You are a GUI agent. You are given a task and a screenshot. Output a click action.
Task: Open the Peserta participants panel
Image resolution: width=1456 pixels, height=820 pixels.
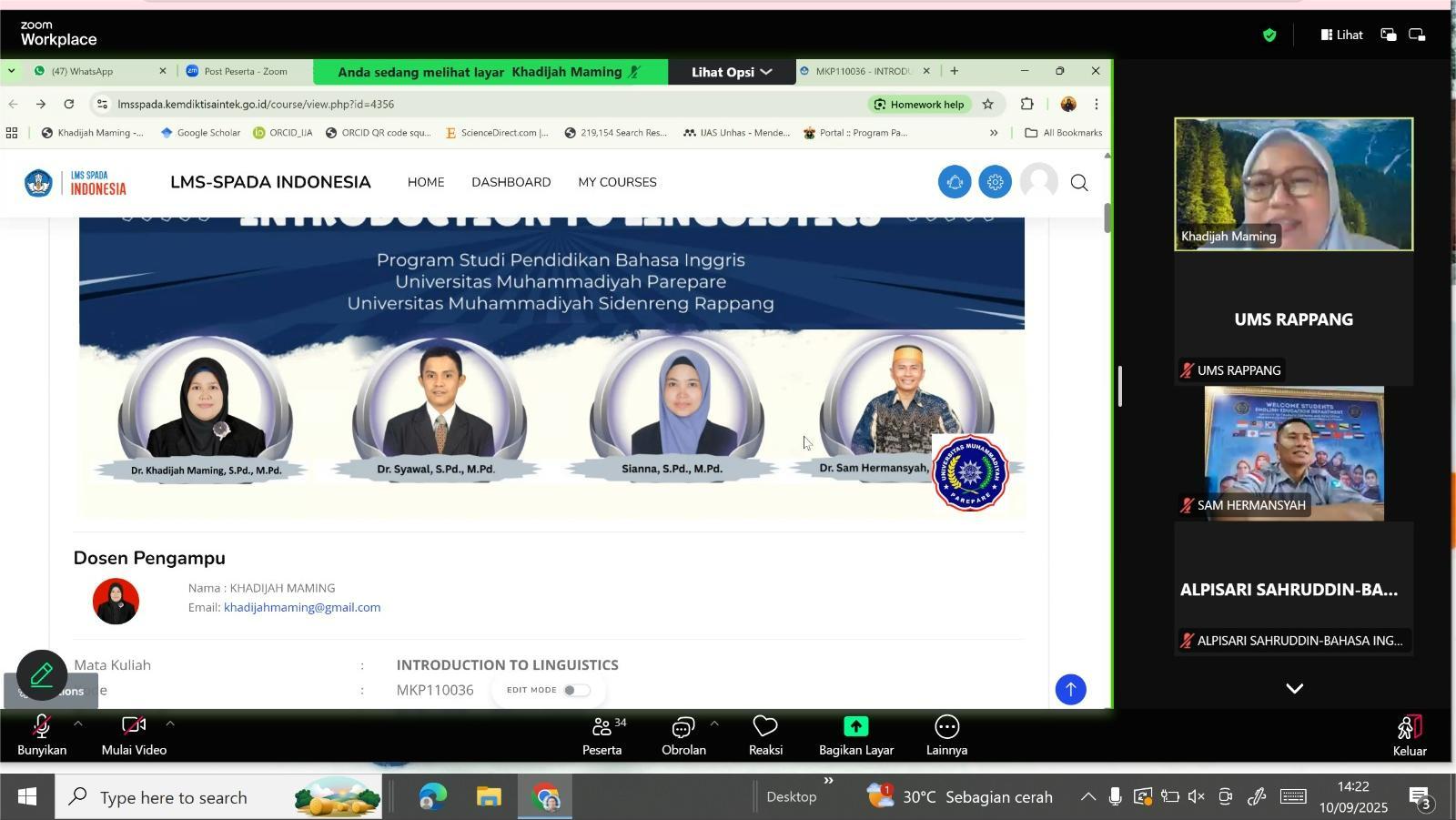(x=602, y=734)
